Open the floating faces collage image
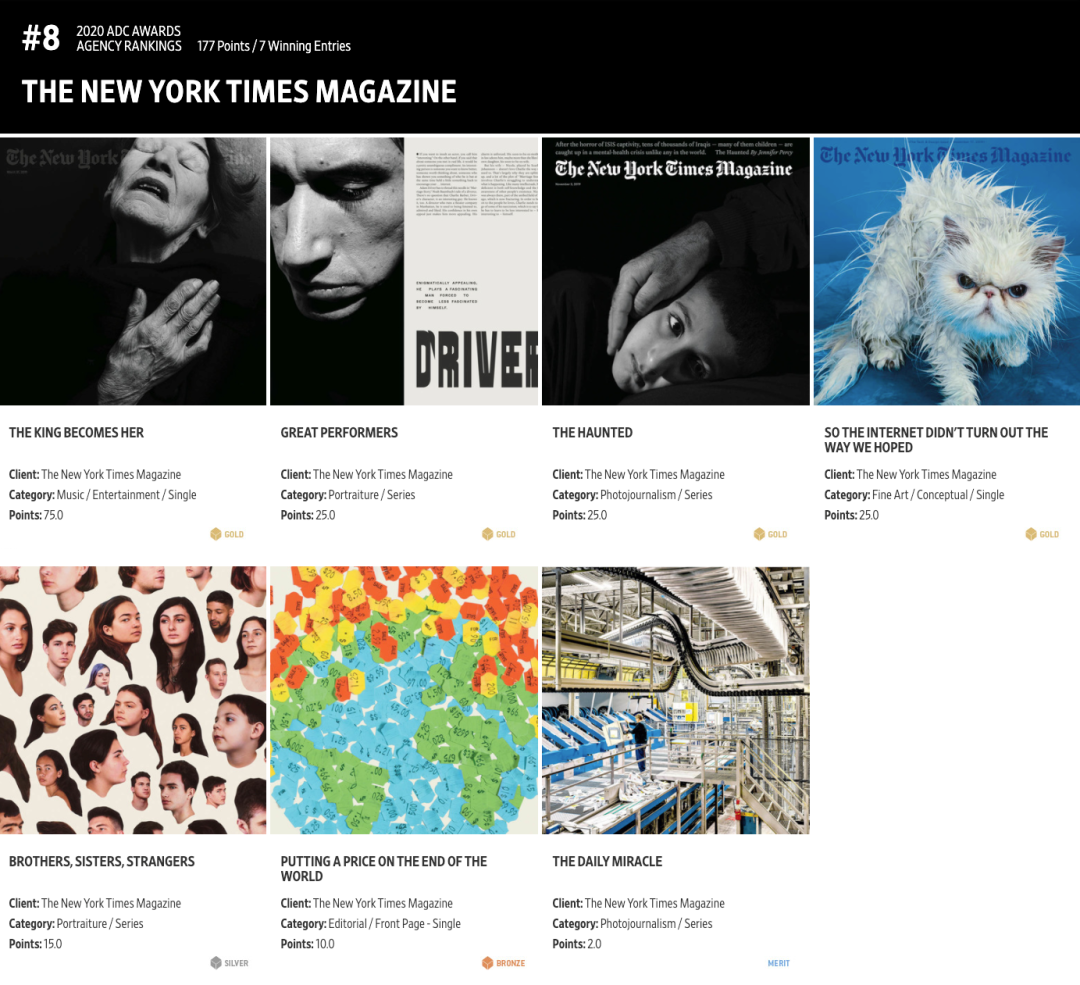Viewport: 1080px width, 985px height. pos(133,701)
